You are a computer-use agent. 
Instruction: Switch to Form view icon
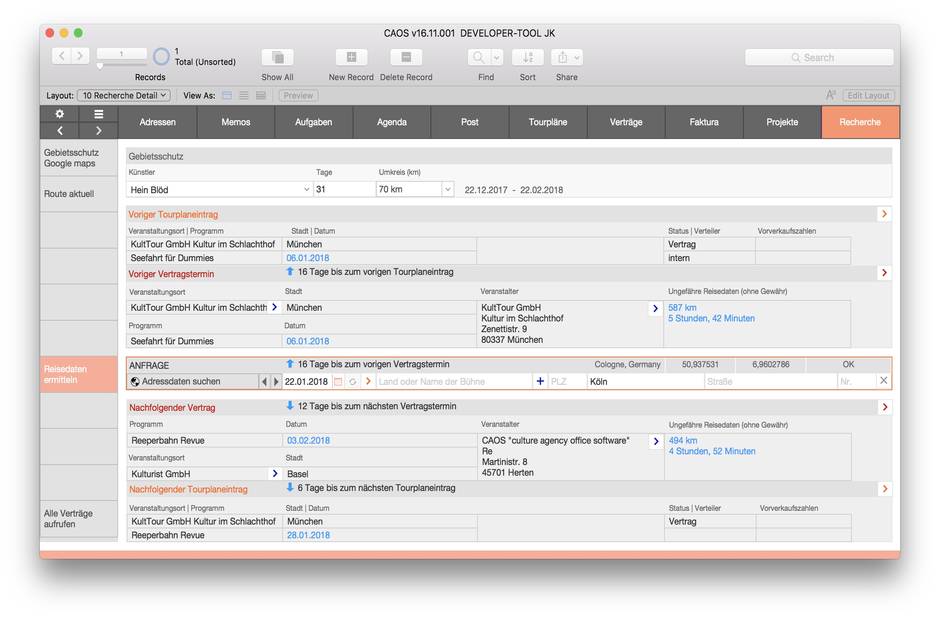coord(227,95)
